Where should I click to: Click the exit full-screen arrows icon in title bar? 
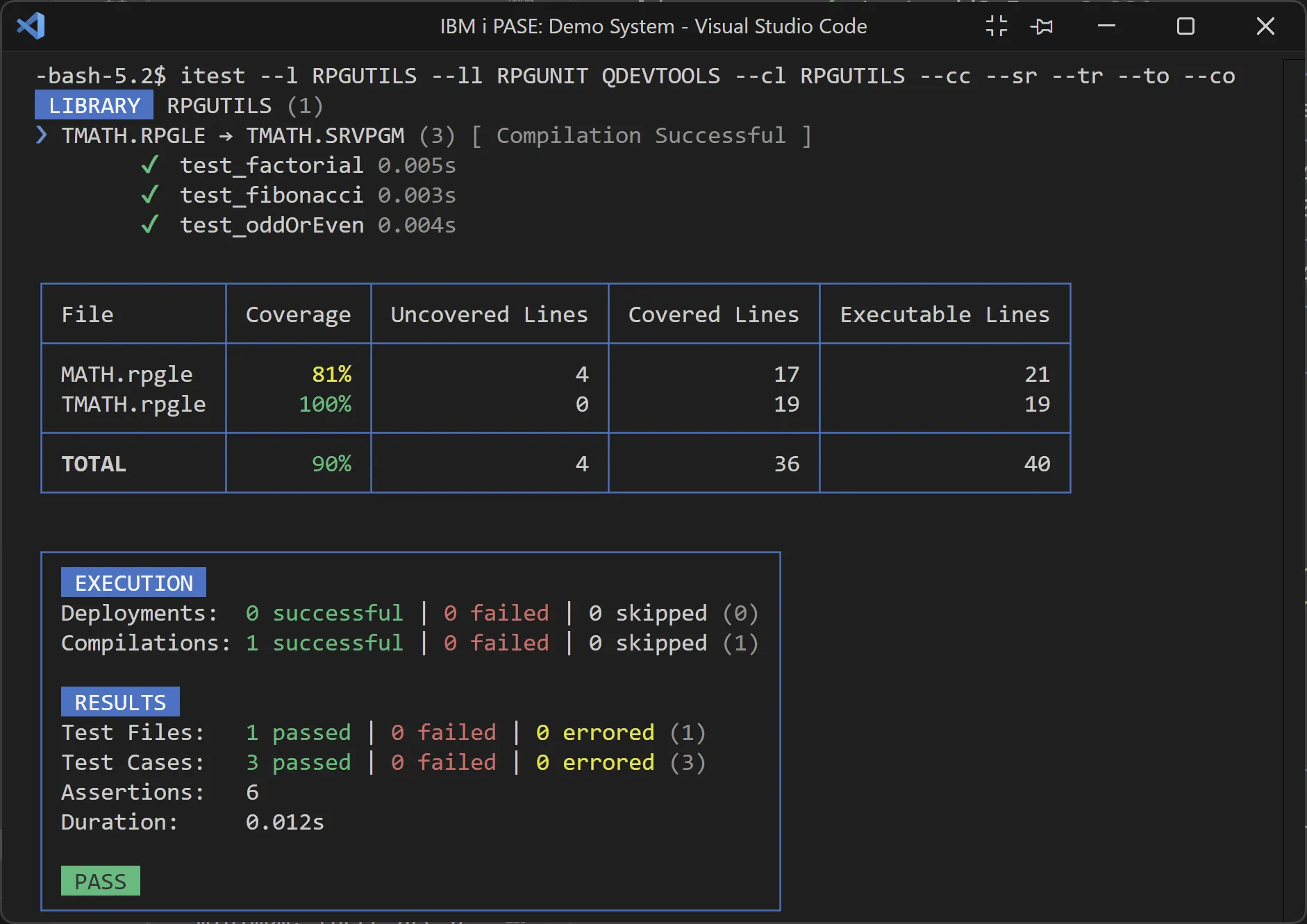coord(997,26)
